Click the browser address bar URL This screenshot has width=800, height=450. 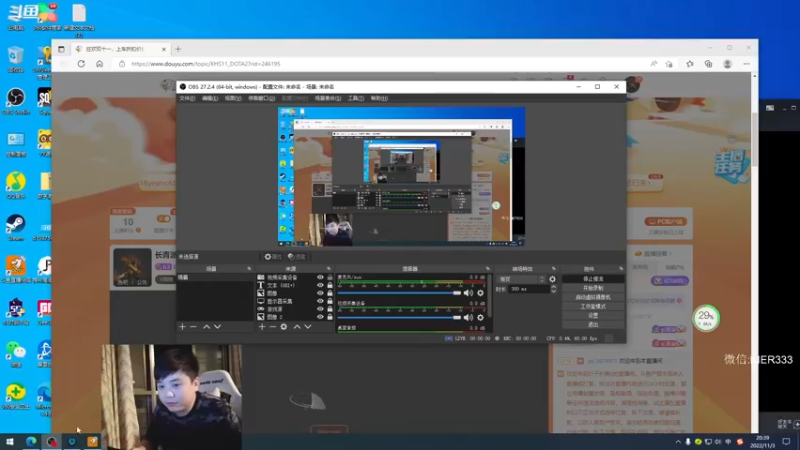click(x=206, y=64)
